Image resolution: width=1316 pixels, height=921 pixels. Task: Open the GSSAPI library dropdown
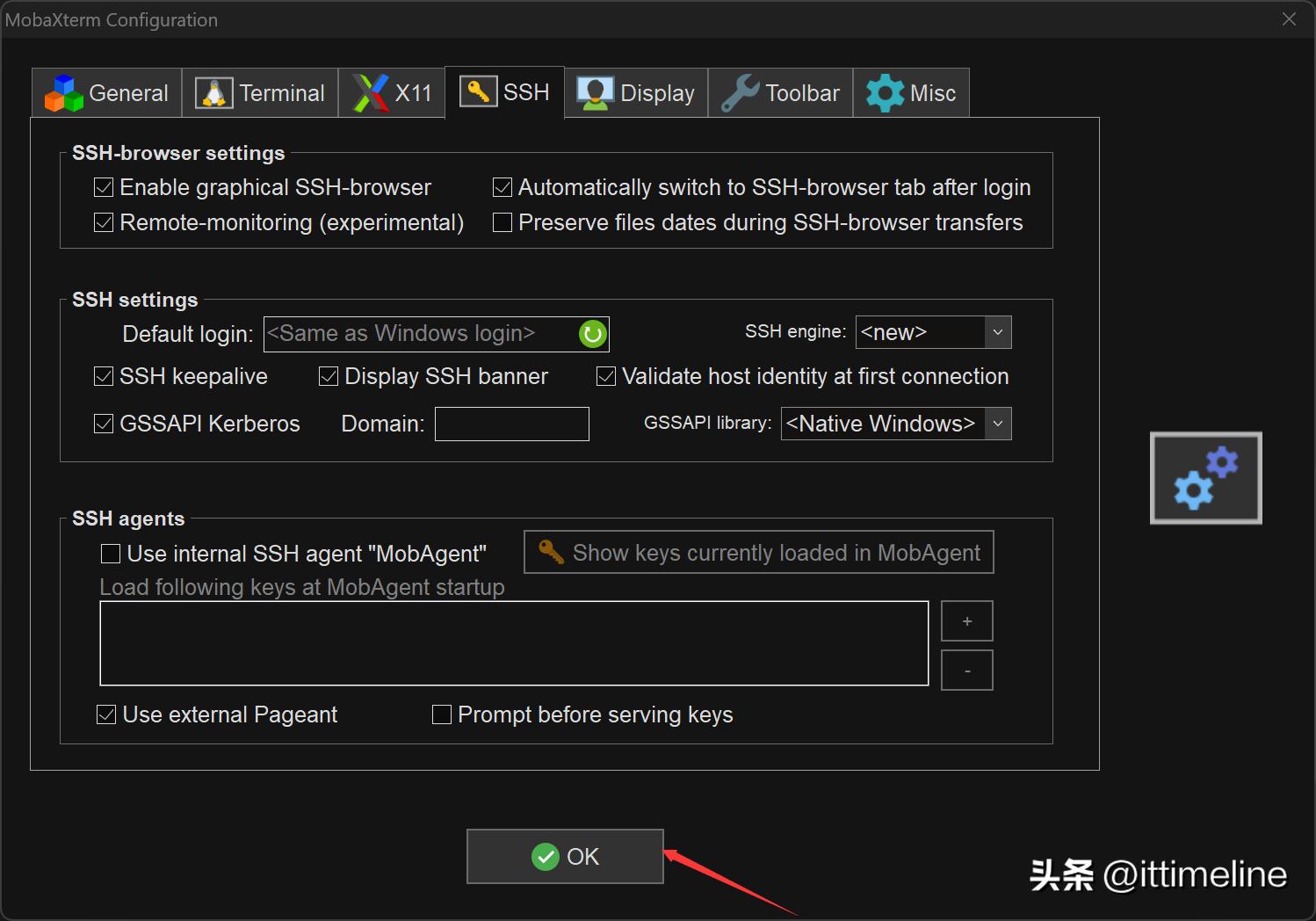997,424
